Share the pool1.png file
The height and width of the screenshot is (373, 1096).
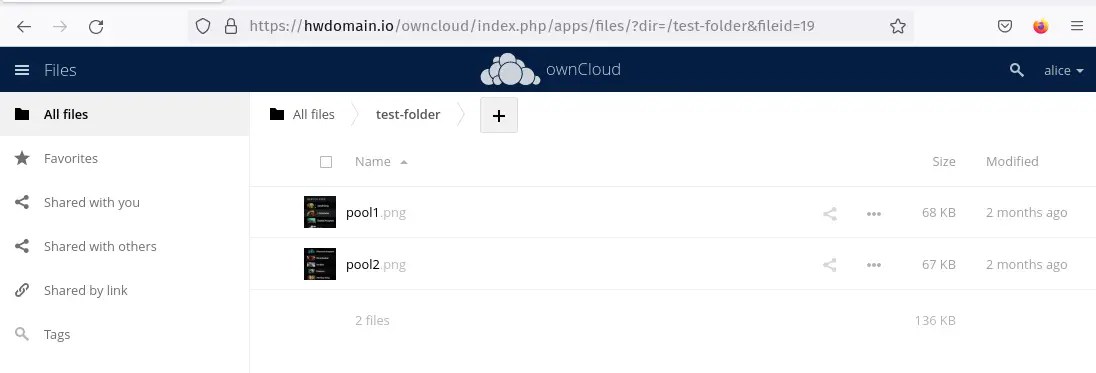coord(830,213)
